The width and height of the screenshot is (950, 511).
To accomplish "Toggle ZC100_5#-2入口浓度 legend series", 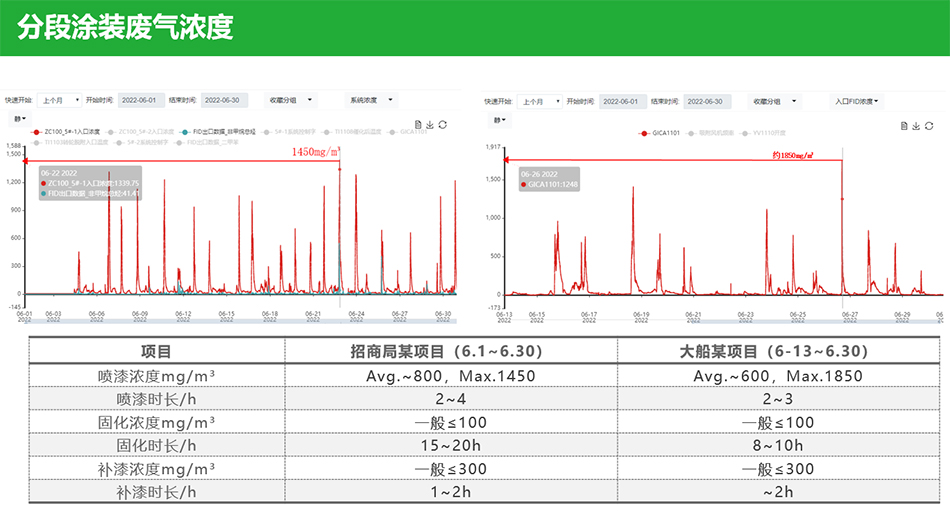I will (141, 132).
